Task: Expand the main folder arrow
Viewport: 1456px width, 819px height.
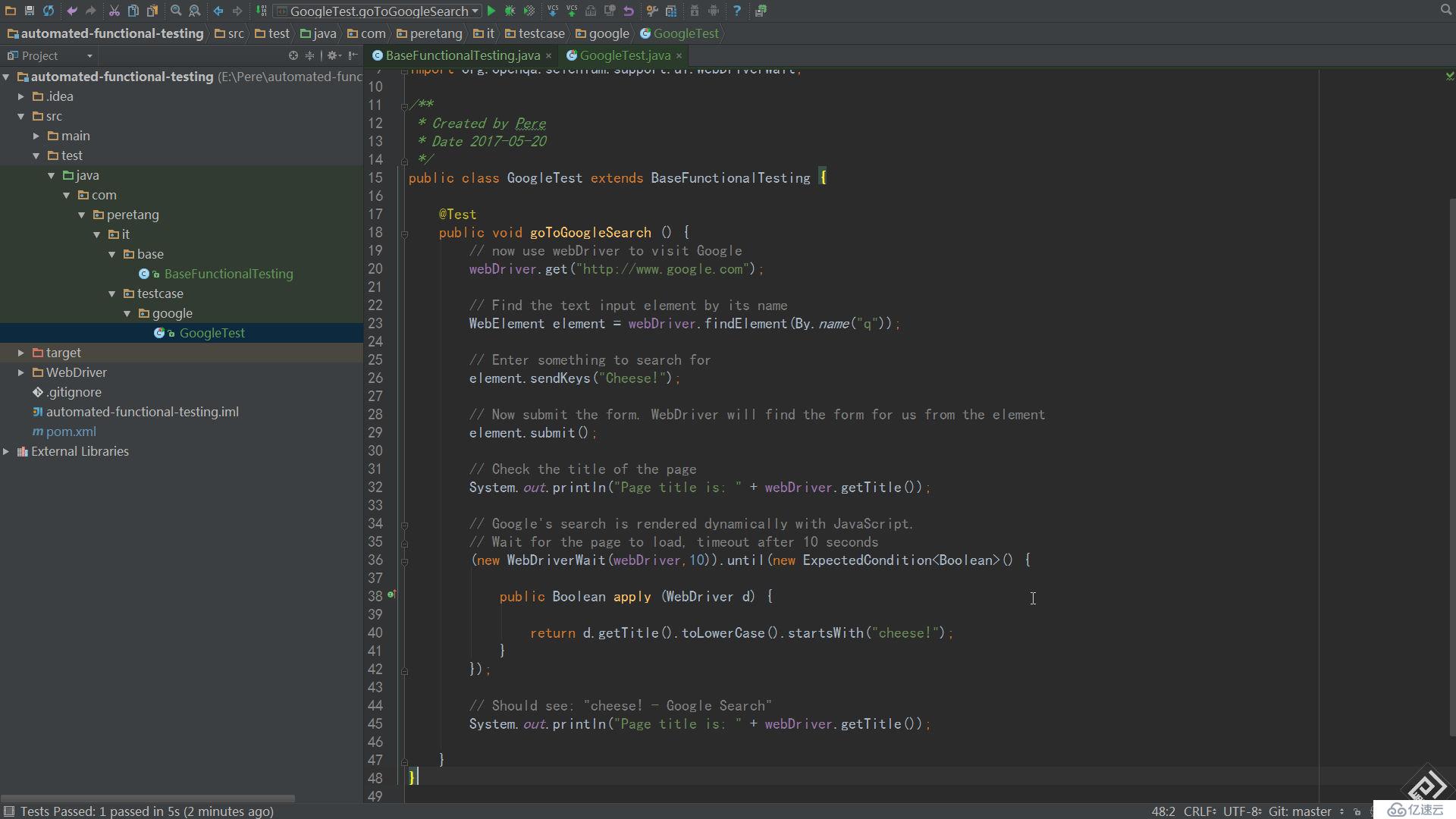Action: point(36,136)
